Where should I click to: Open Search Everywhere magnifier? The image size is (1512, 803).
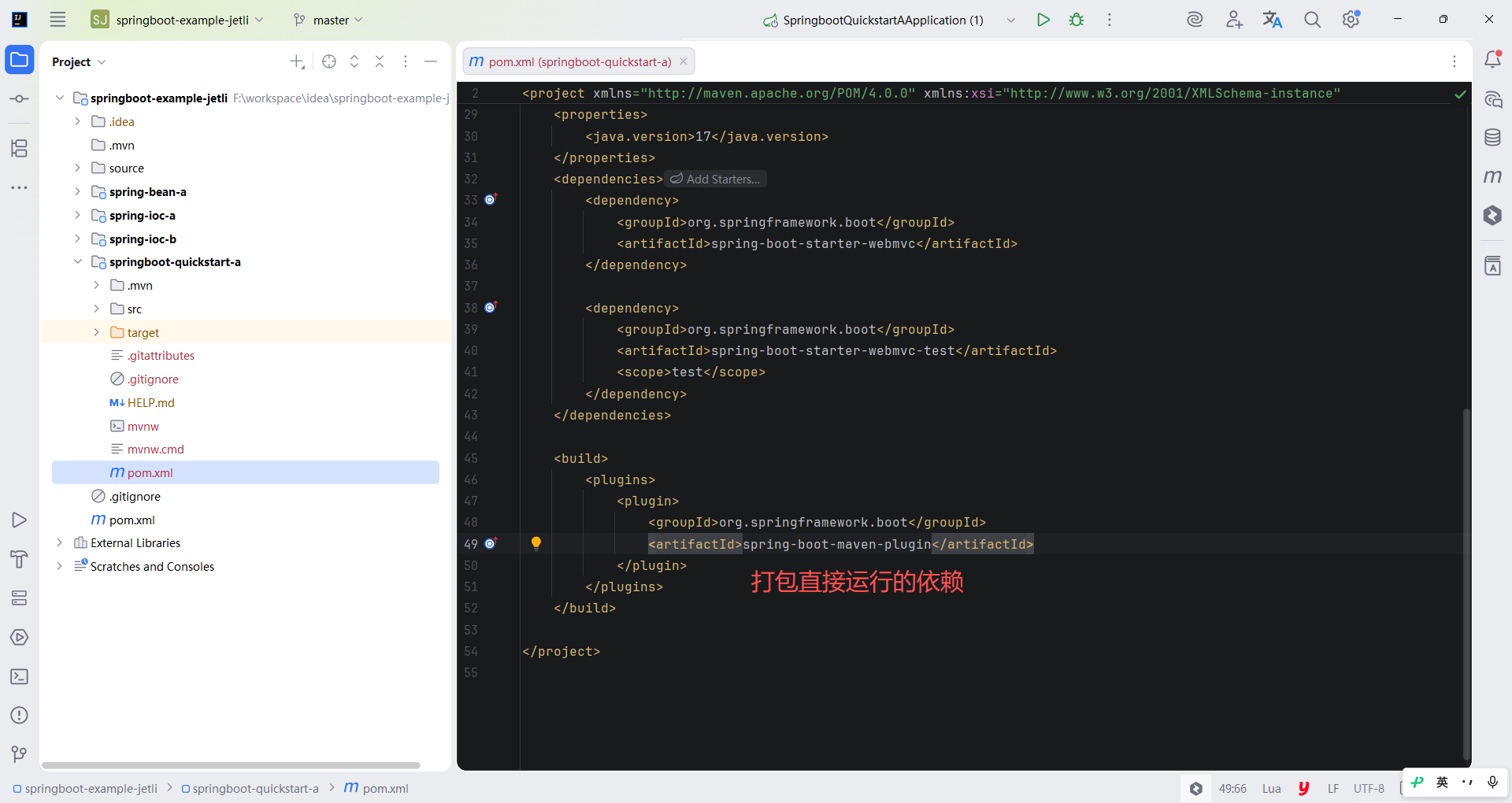pos(1312,20)
